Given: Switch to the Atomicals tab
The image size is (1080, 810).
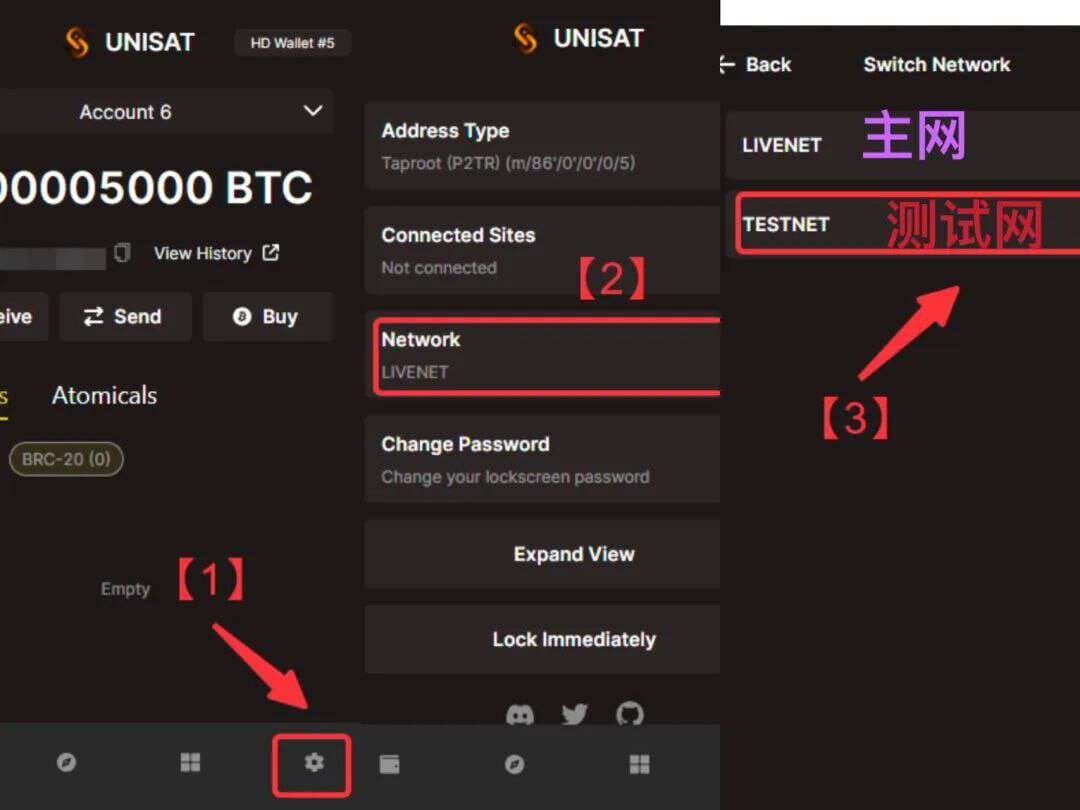Looking at the screenshot, I should point(105,395).
